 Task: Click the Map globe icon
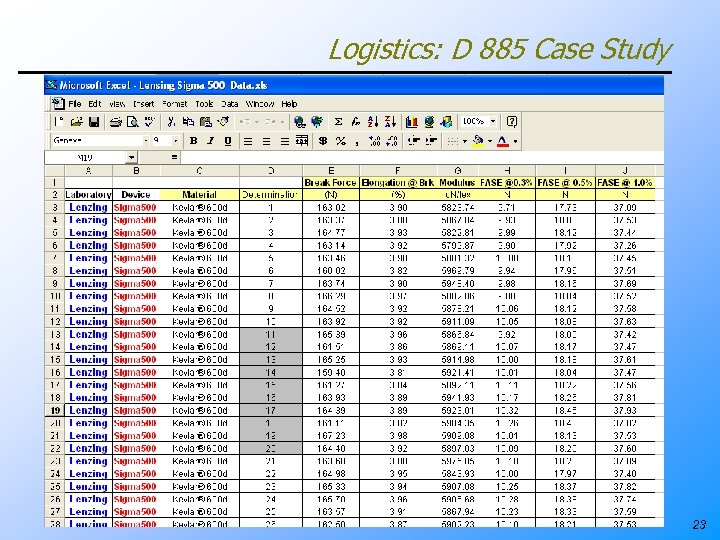pyautogui.click(x=429, y=122)
